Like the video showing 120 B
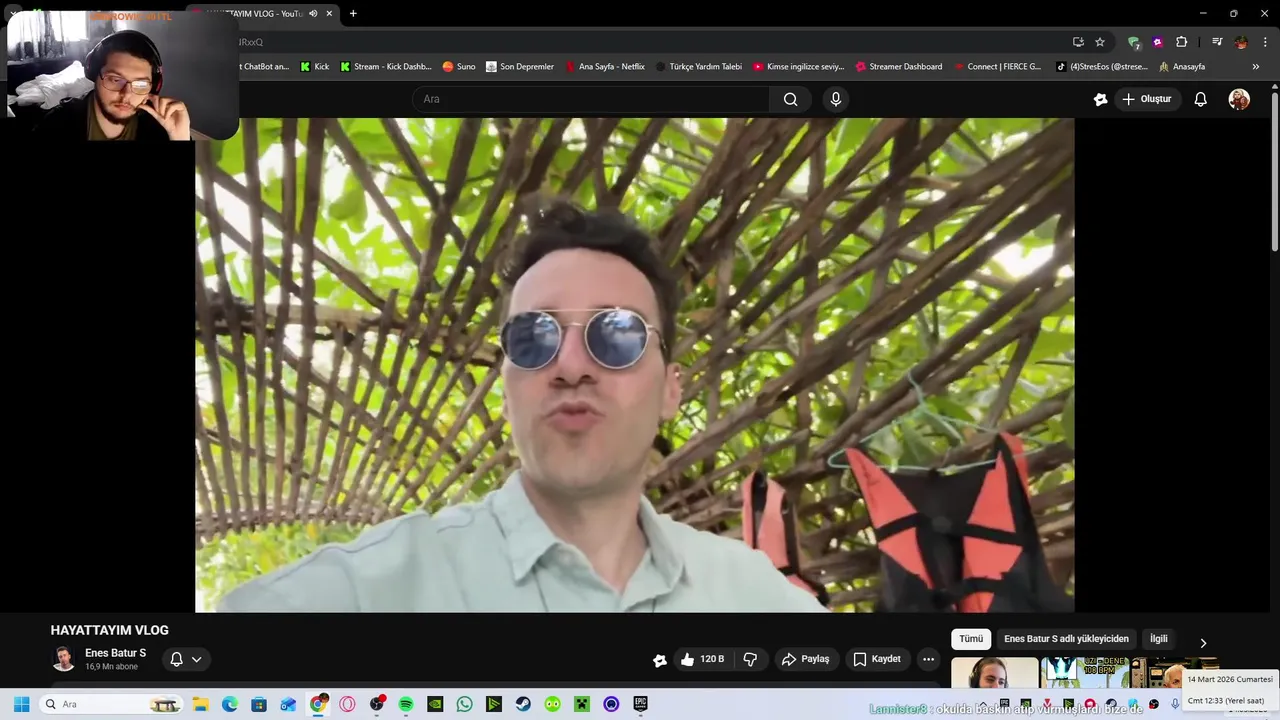1280x720 pixels. click(702, 659)
